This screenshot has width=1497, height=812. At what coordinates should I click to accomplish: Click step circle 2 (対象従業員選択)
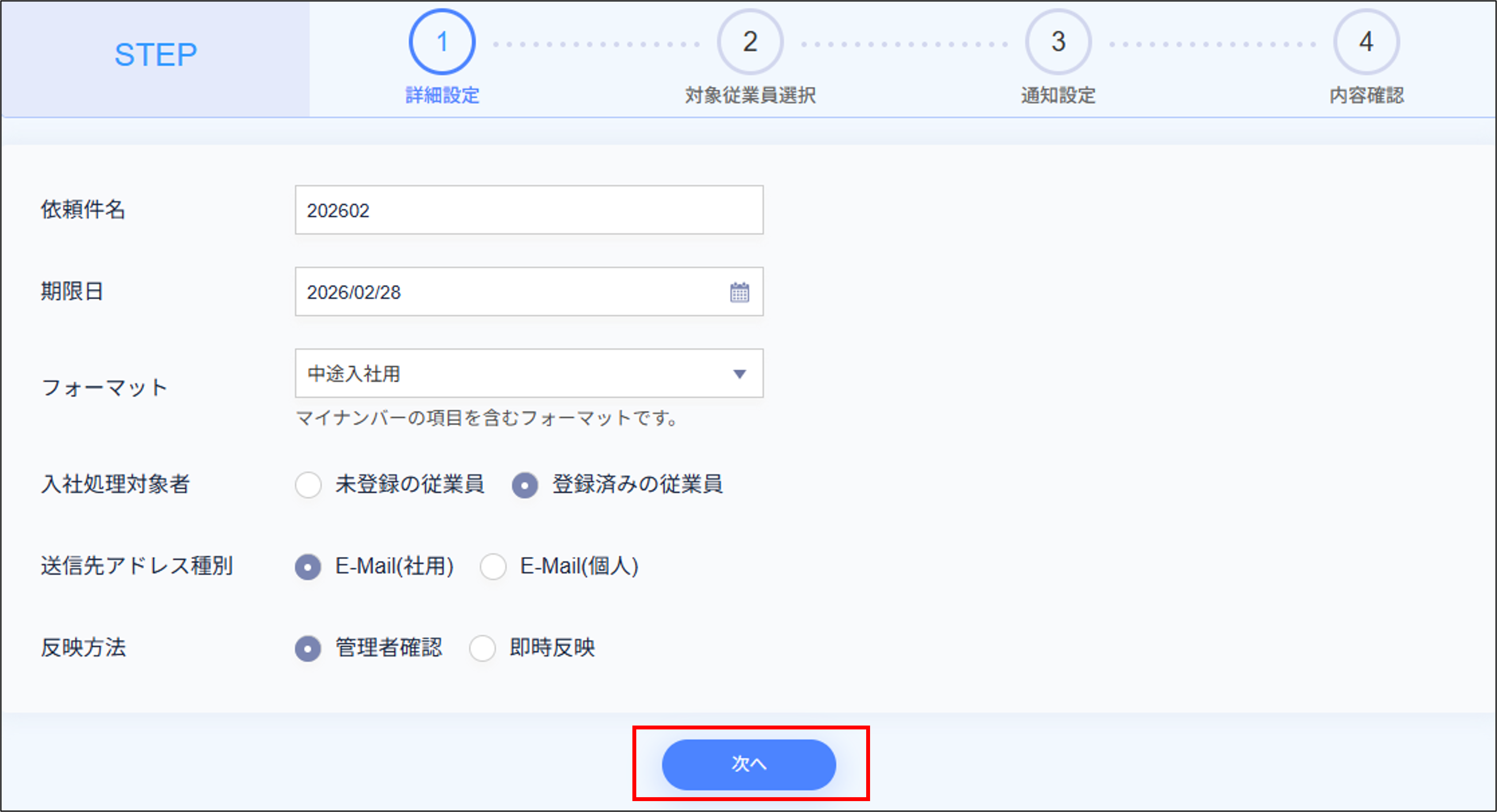750,41
